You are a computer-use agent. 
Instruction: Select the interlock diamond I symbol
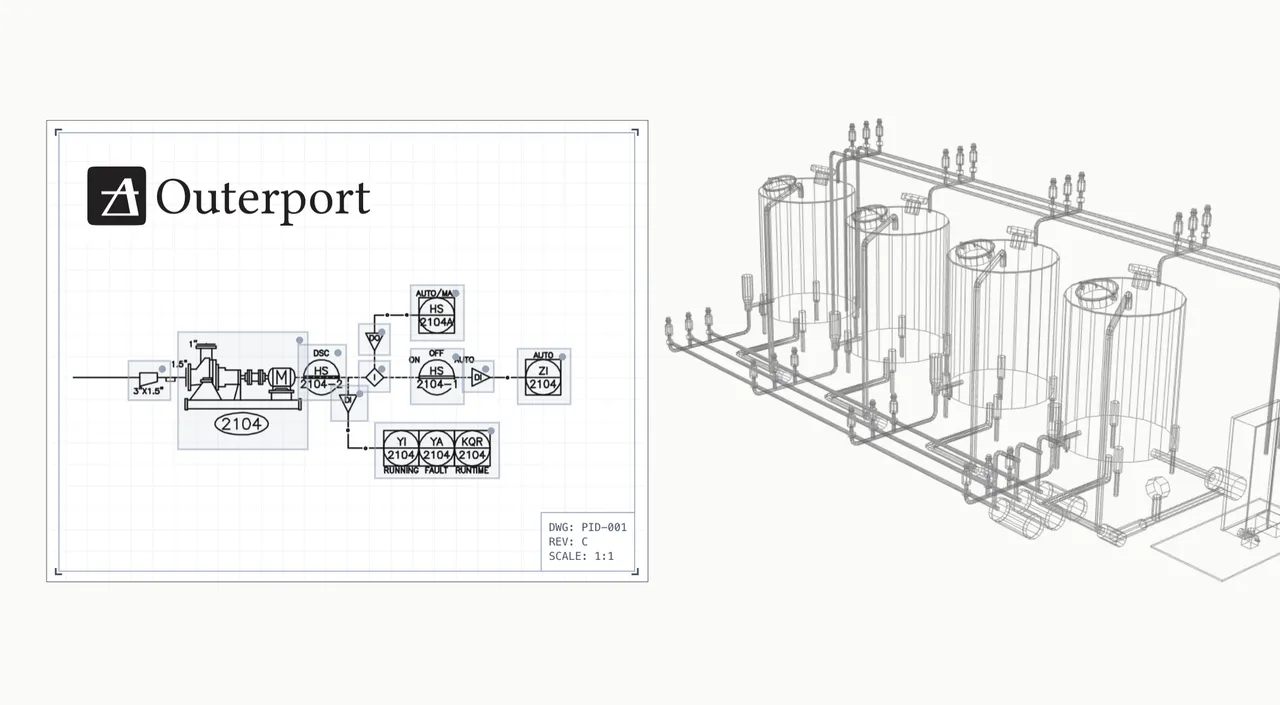(x=374, y=377)
